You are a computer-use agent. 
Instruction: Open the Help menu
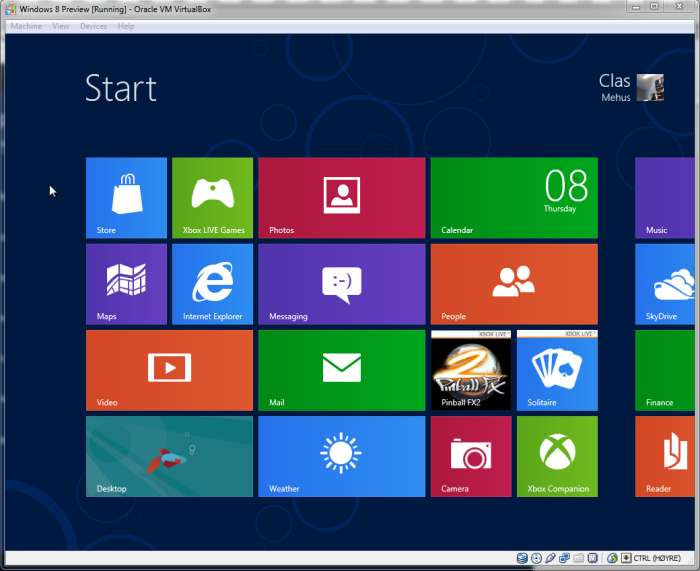click(x=126, y=26)
